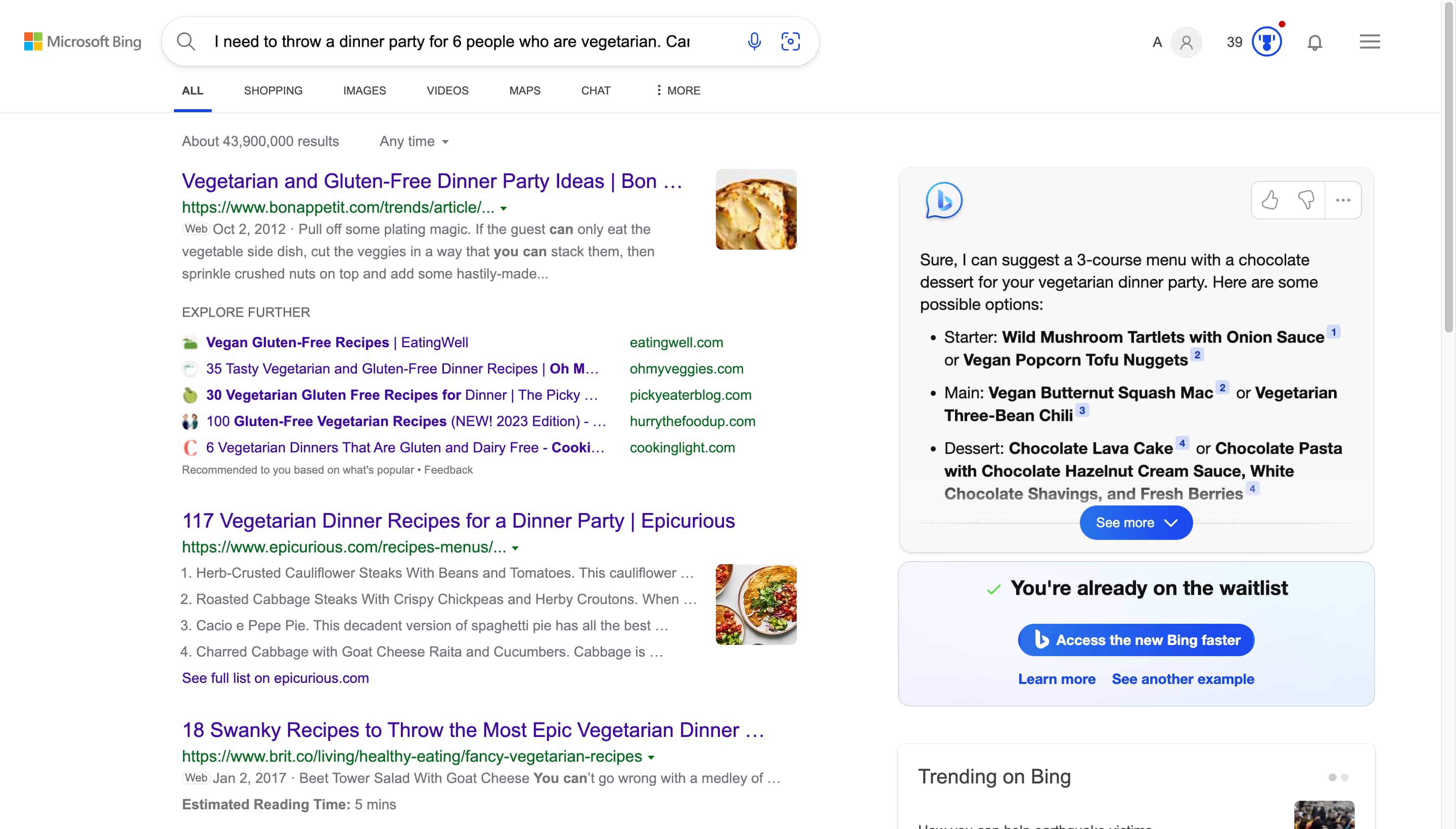The width and height of the screenshot is (1456, 829).
Task: Expand the chat answer with See more
Action: 1135,522
